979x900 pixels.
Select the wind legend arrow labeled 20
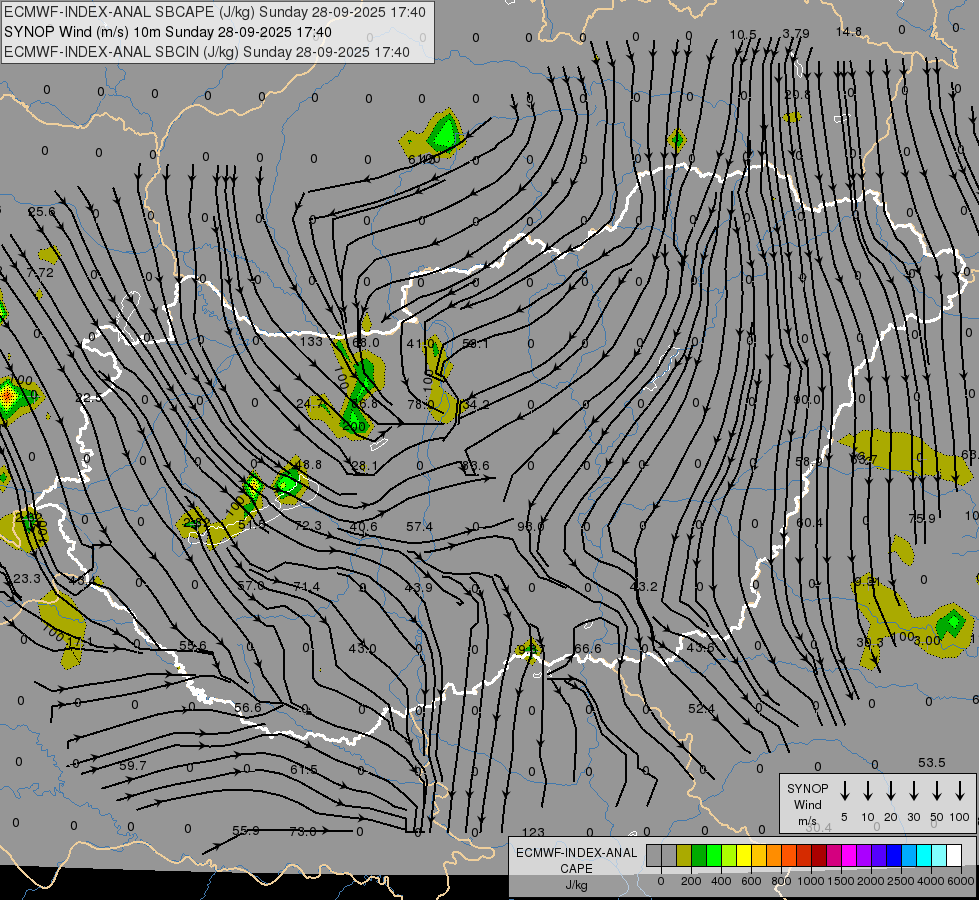(891, 791)
